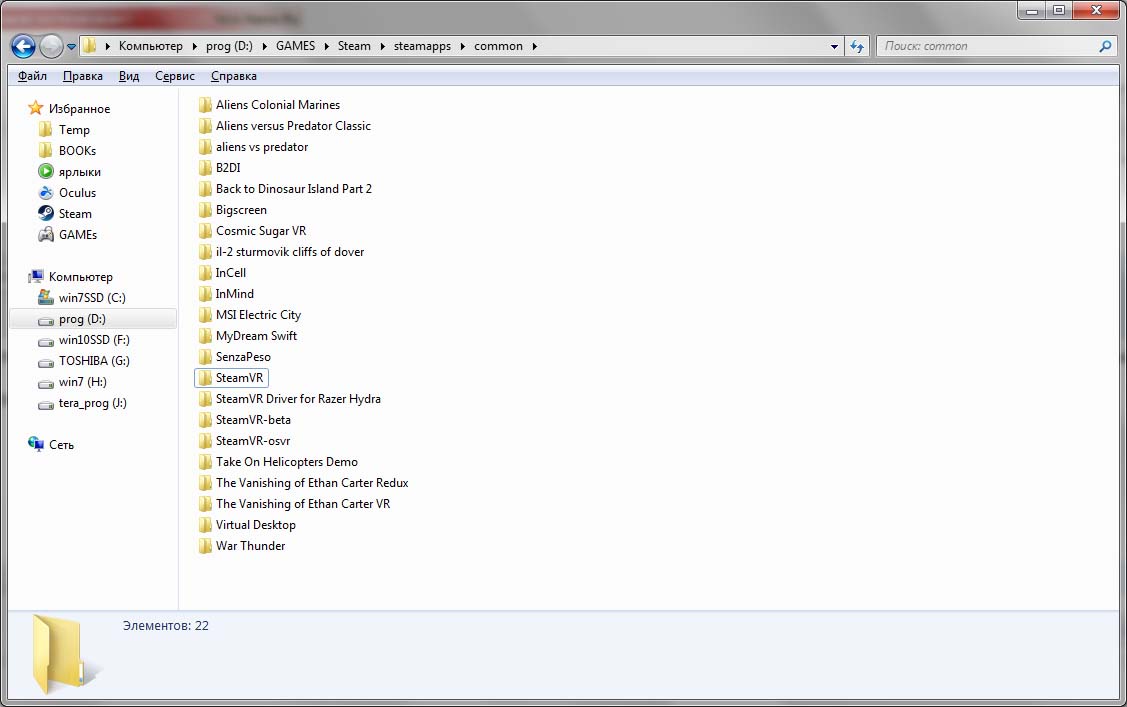The height and width of the screenshot is (707, 1127).
Task: Select TOSHIBA (G:) drive
Action: [x=84, y=361]
